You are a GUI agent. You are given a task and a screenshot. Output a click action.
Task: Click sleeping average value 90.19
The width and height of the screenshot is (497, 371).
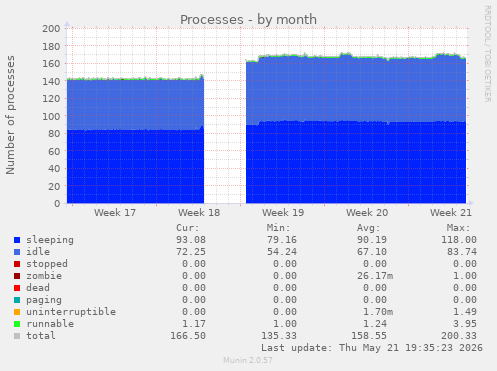click(372, 240)
